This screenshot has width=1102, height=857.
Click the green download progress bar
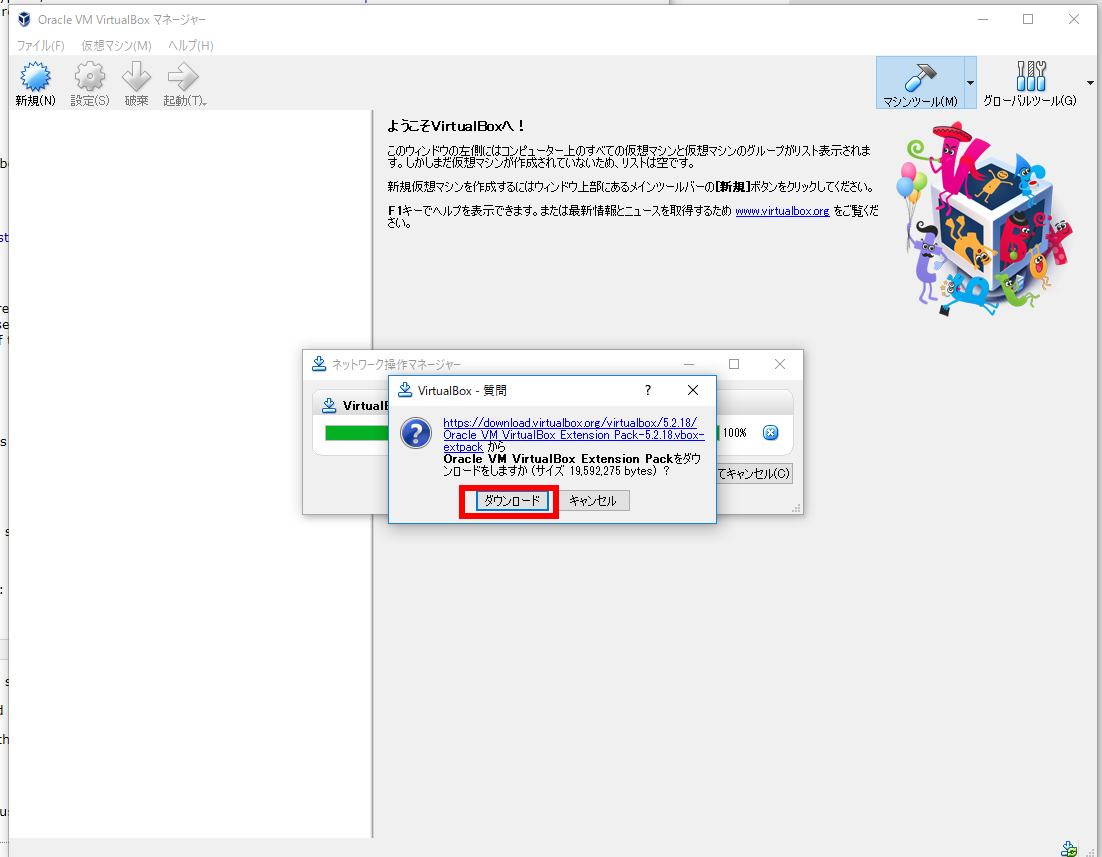pyautogui.click(x=356, y=433)
